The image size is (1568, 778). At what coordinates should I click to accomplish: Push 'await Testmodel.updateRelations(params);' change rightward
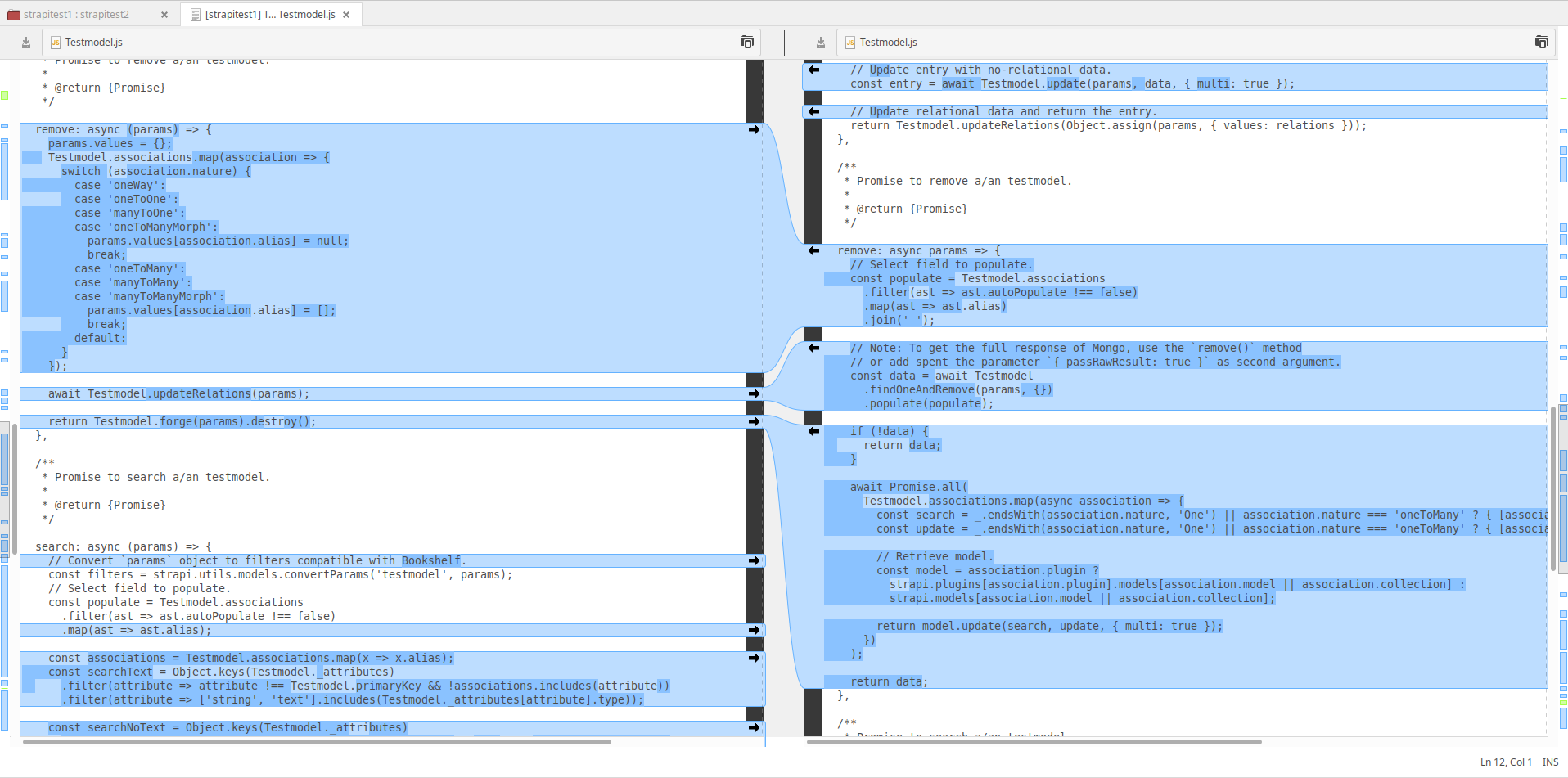tap(754, 393)
